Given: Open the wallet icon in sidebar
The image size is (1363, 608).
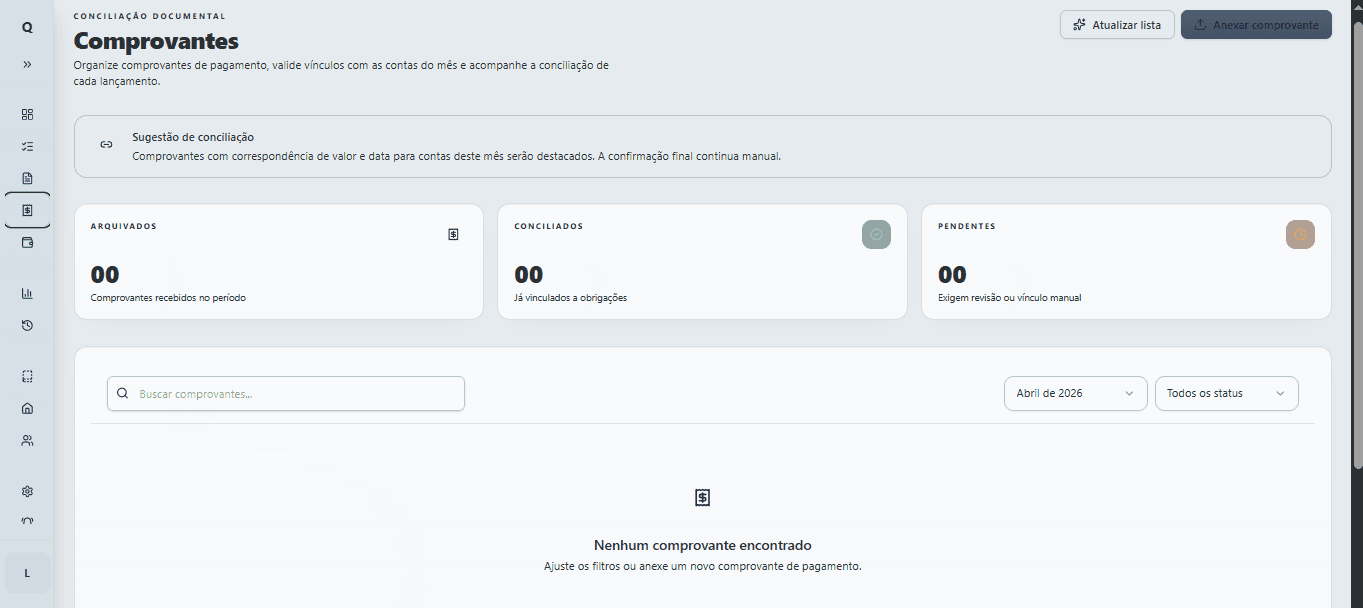Looking at the screenshot, I should 27,242.
